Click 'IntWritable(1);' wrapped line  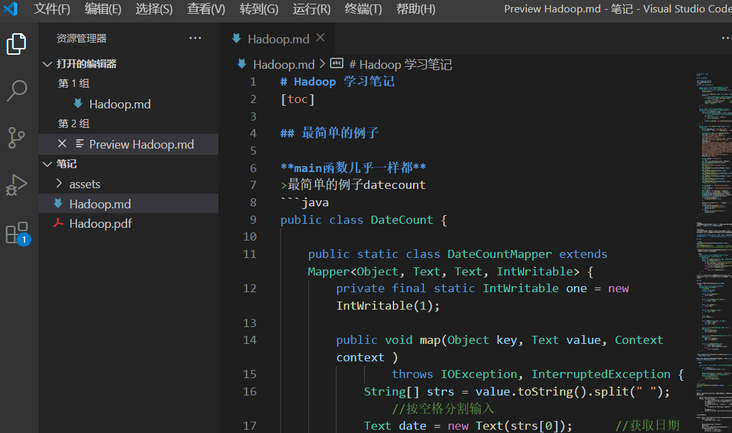click(388, 306)
